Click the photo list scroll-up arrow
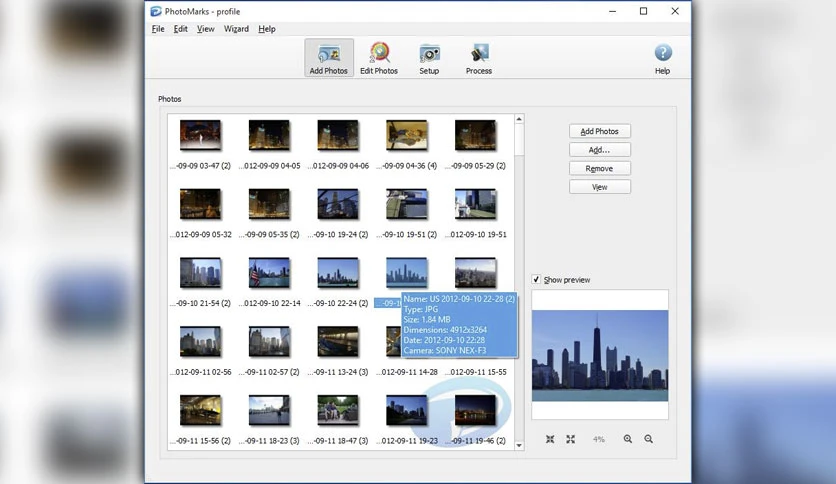Image resolution: width=836 pixels, height=484 pixels. coord(519,119)
